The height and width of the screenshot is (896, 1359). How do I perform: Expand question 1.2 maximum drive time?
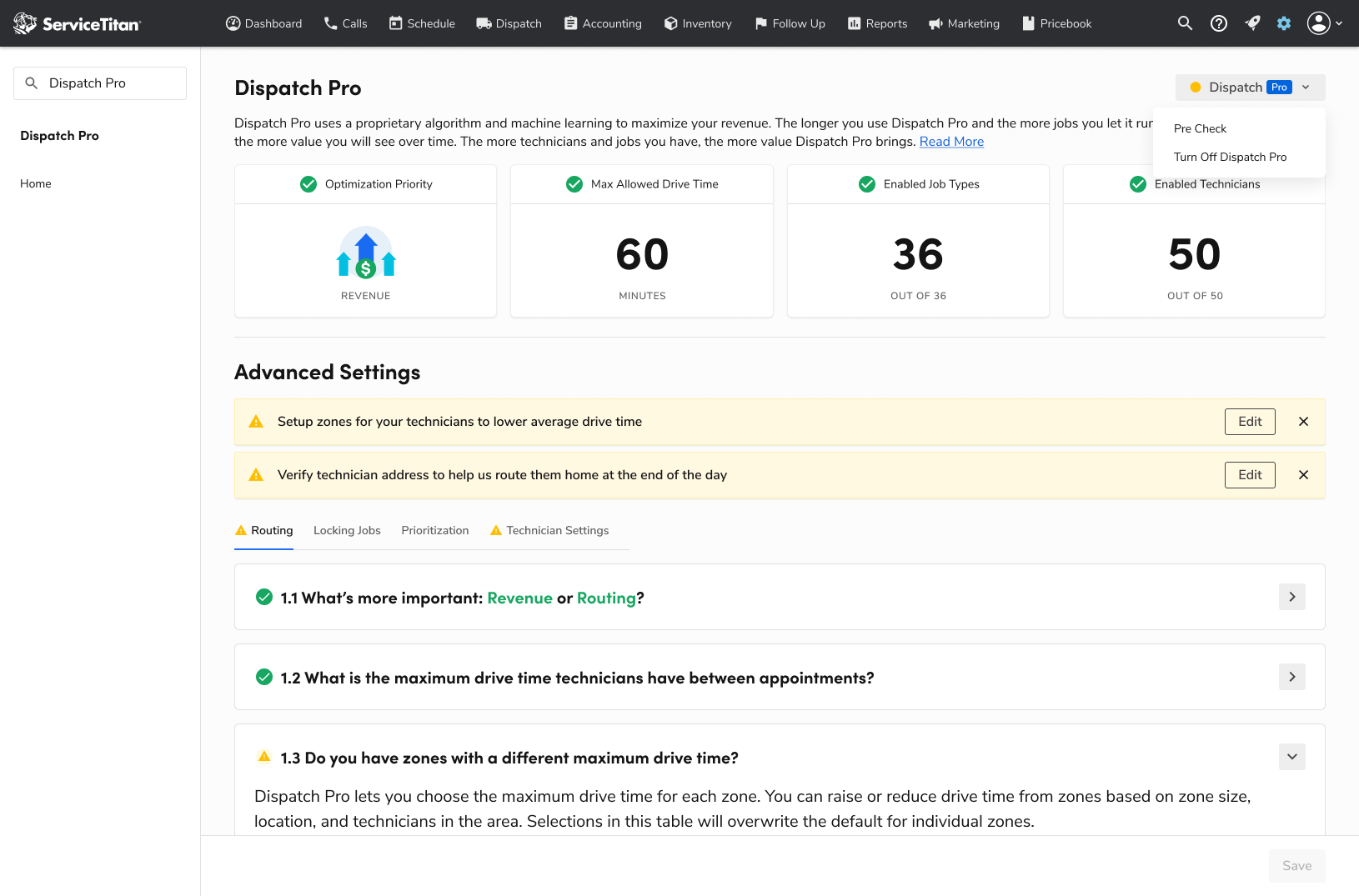[x=1292, y=677]
